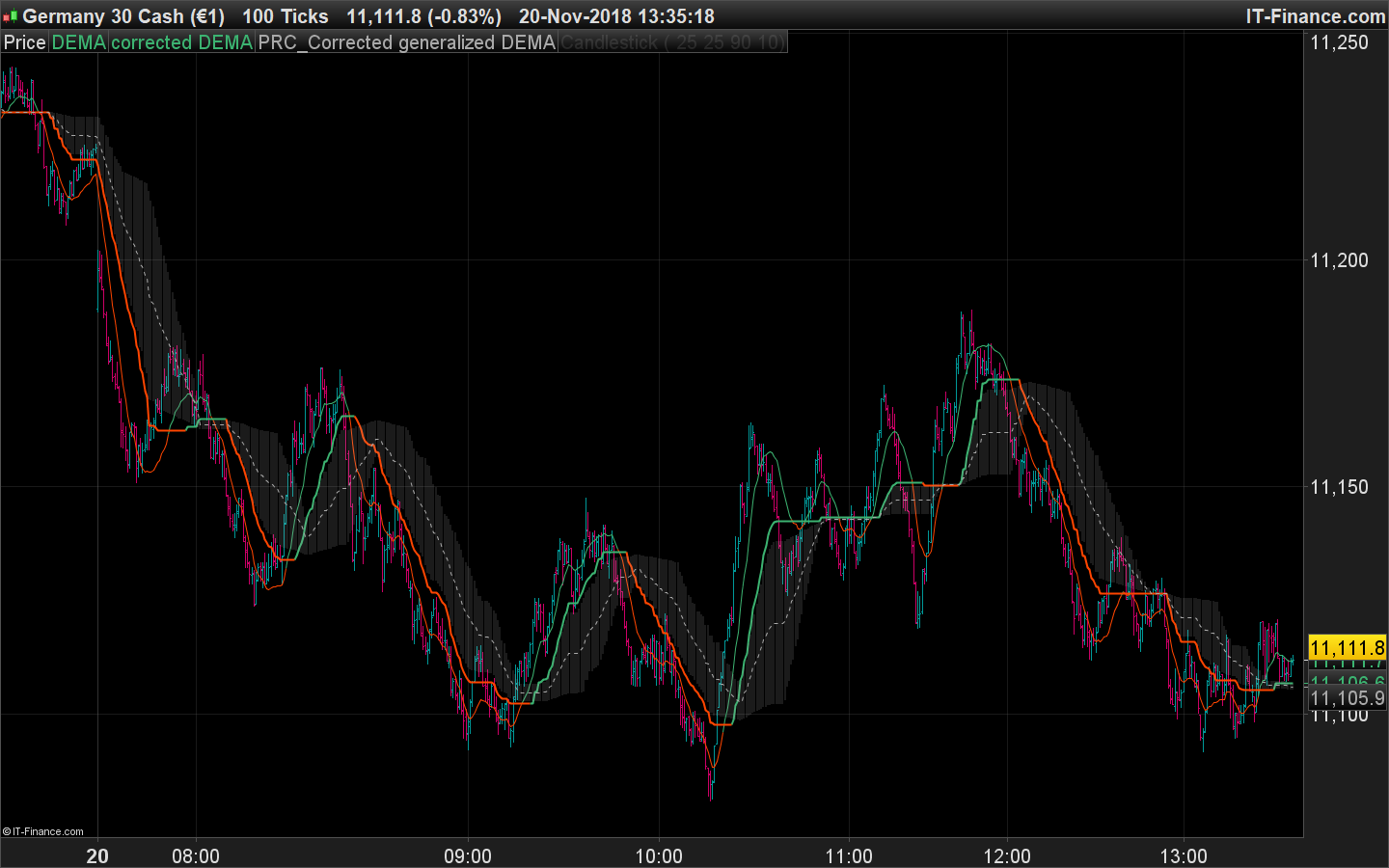Click the date marker 20 on time axis
The width and height of the screenshot is (1389, 868).
97,856
